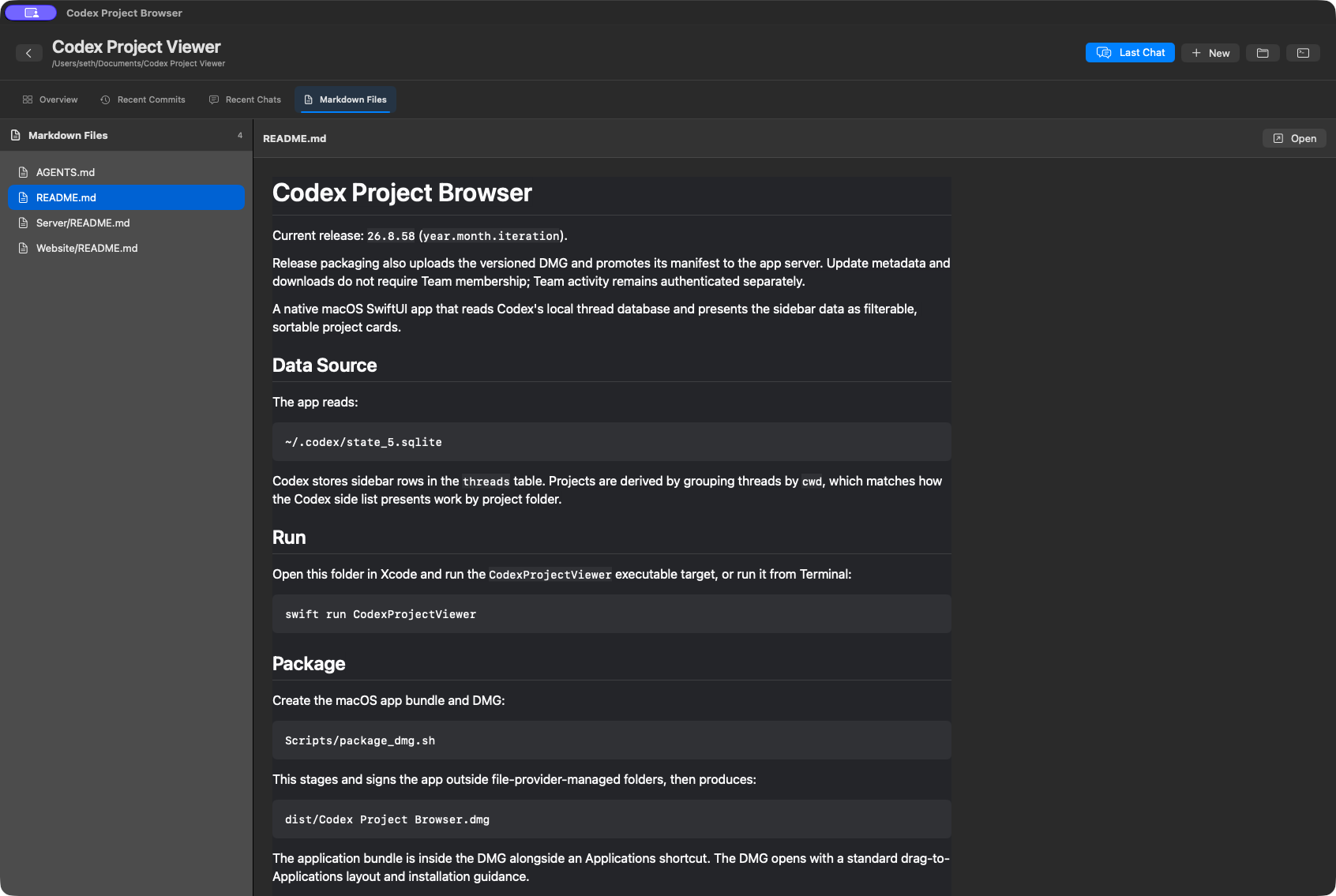Screen dimensions: 1336x896
Task: Click the Recent Chats bubble icon
Action: (x=214, y=99)
